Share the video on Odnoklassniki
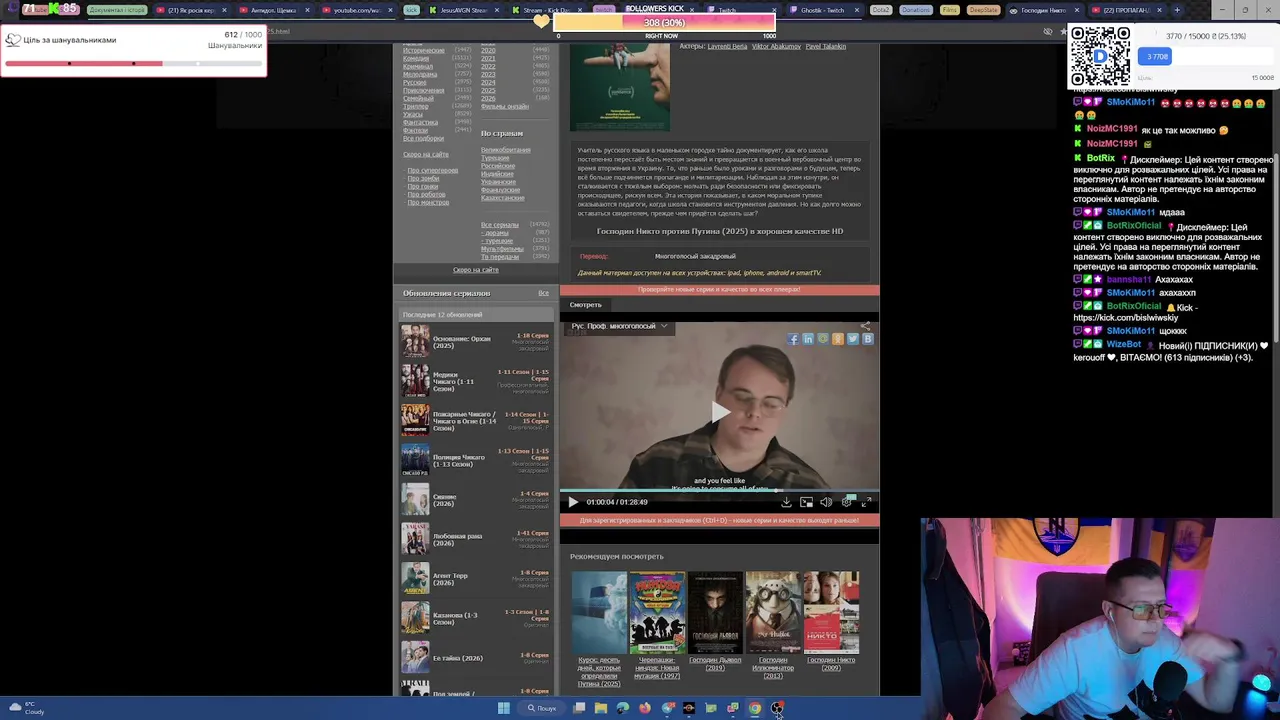Viewport: 1280px width, 720px height. click(838, 339)
